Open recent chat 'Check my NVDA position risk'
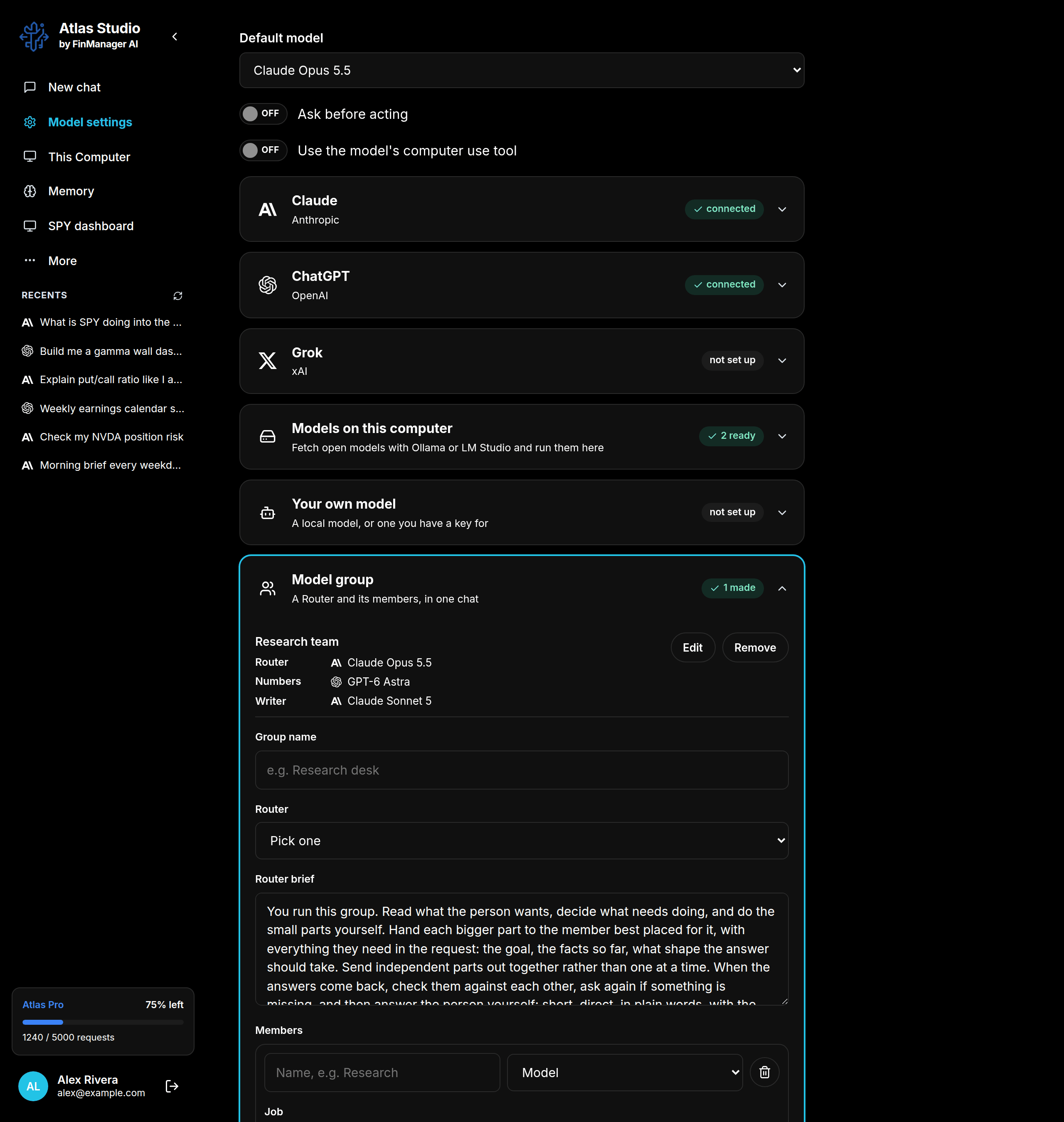1064x1122 pixels. [103, 437]
